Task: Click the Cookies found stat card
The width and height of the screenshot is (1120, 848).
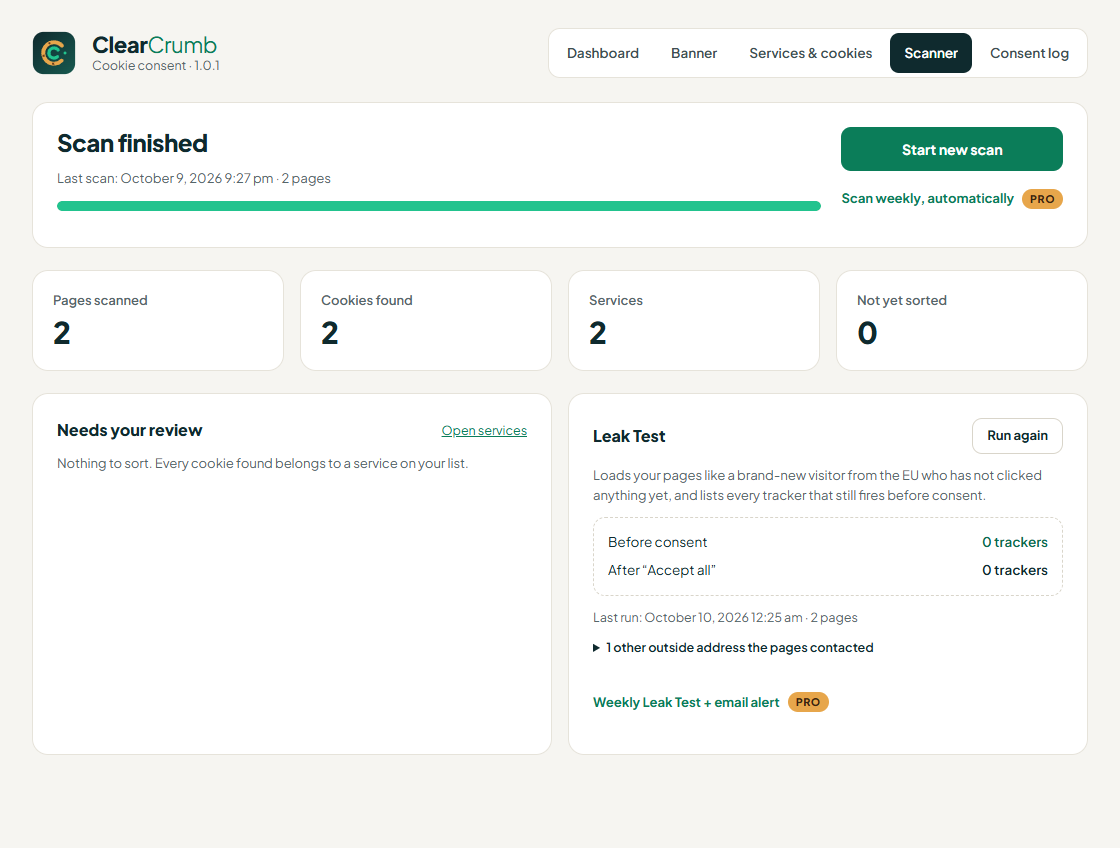Action: click(x=426, y=320)
